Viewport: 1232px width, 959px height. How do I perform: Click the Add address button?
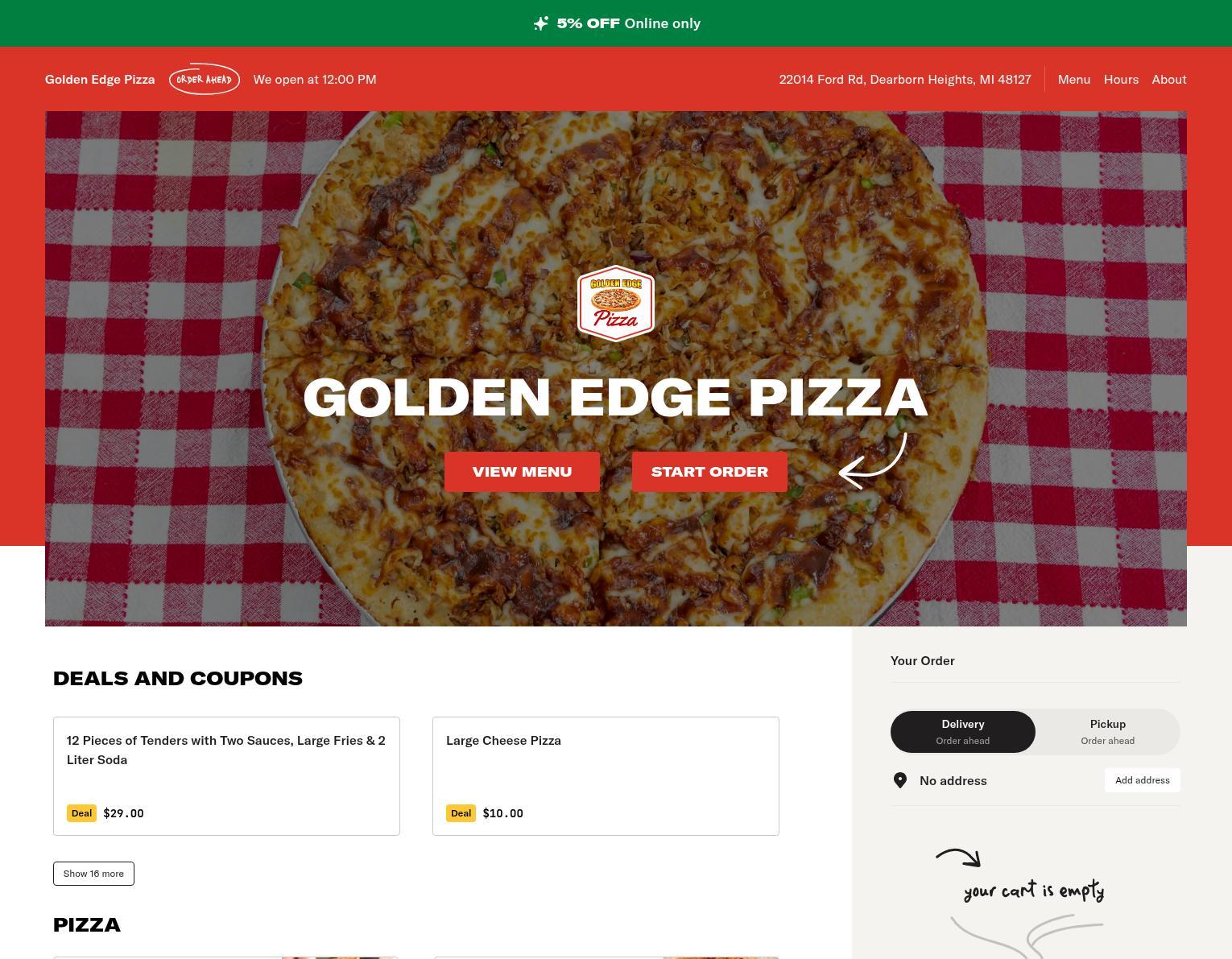[1143, 780]
